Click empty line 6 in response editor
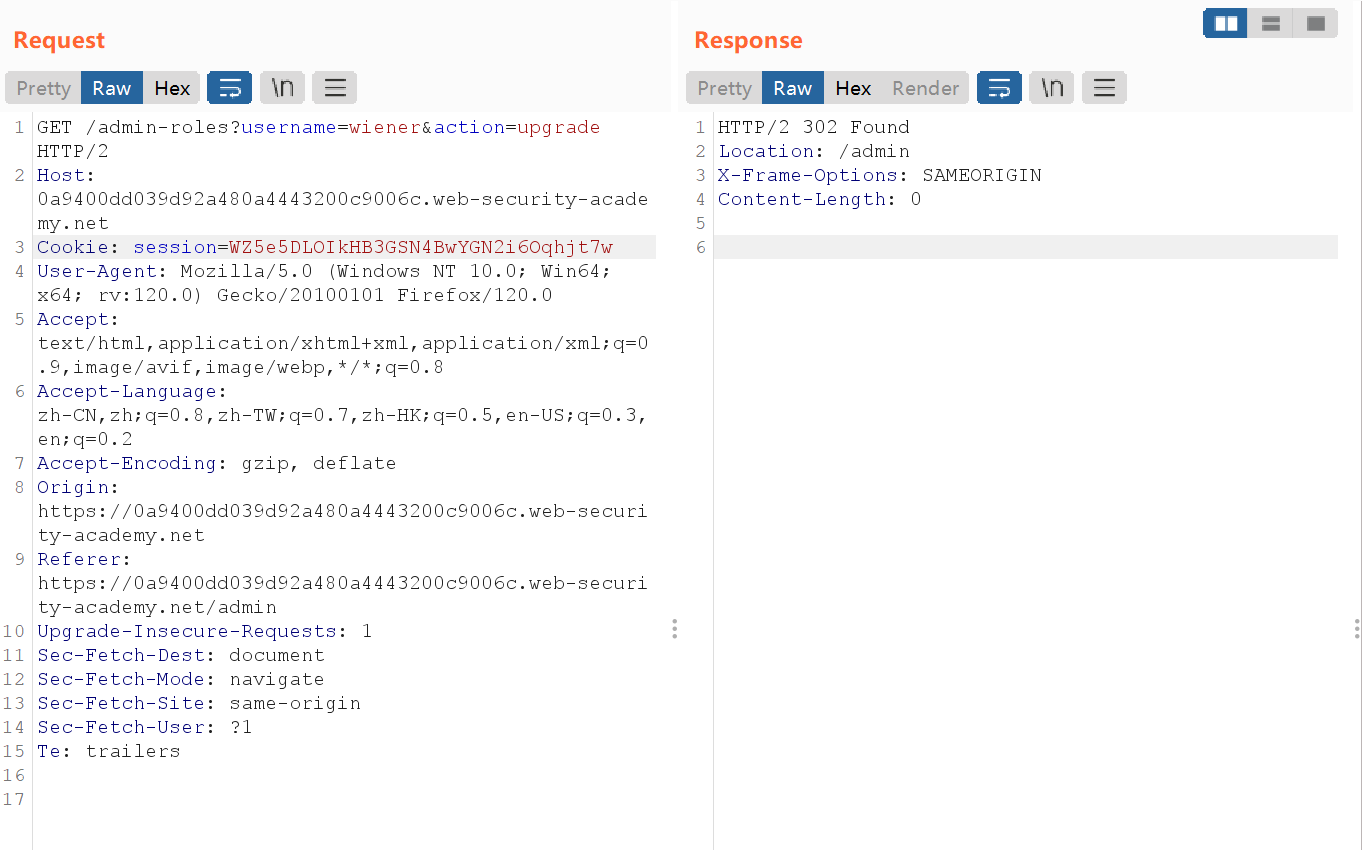1362x850 pixels. [x=1026, y=247]
